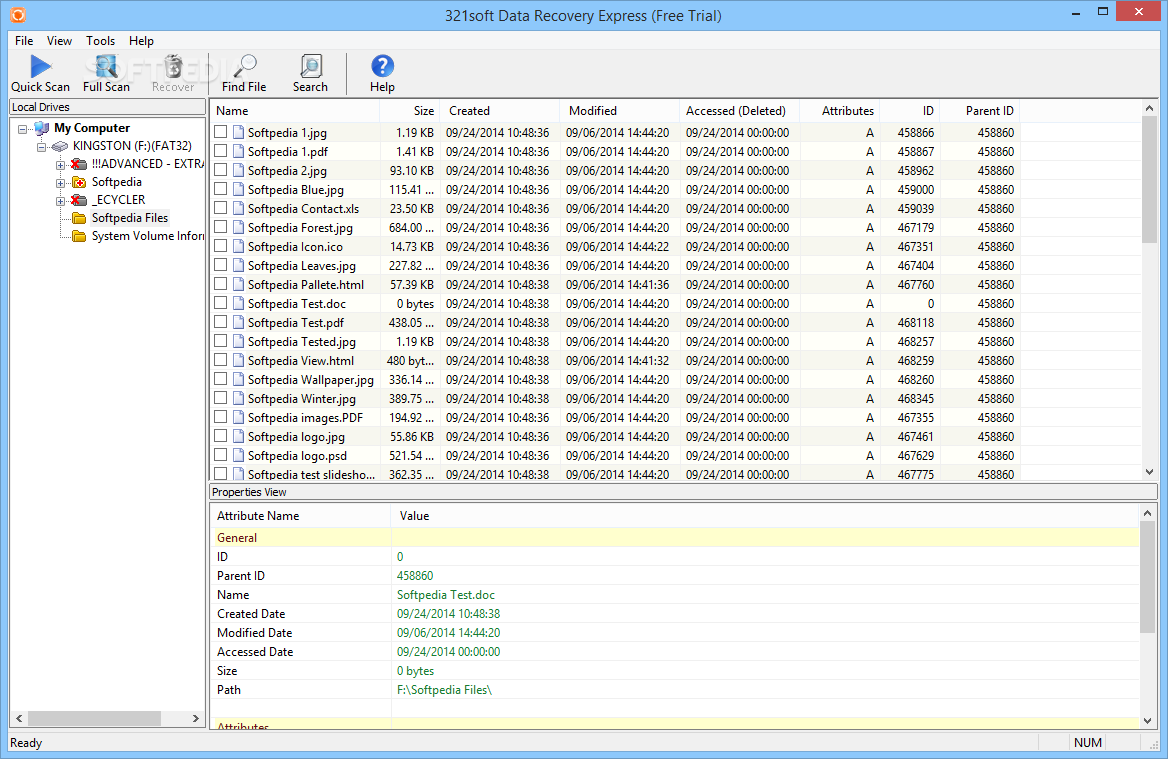Click the Attribute Name column header
The width and height of the screenshot is (1168, 759).
click(x=301, y=515)
